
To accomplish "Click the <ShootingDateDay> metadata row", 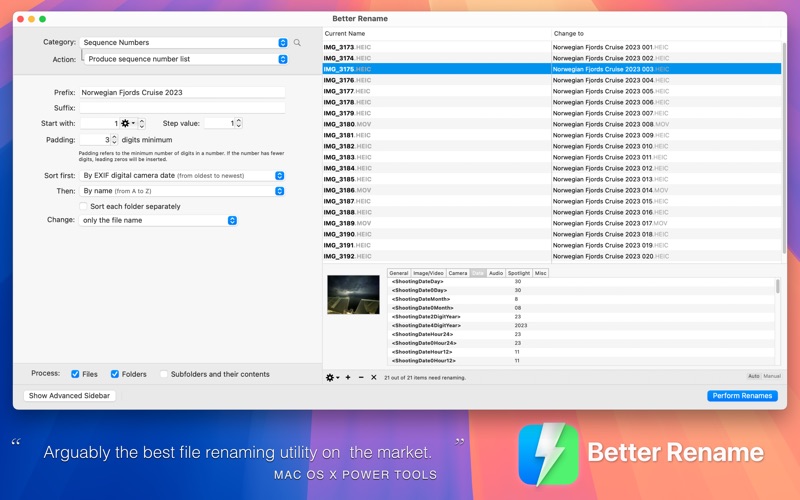I will point(581,282).
